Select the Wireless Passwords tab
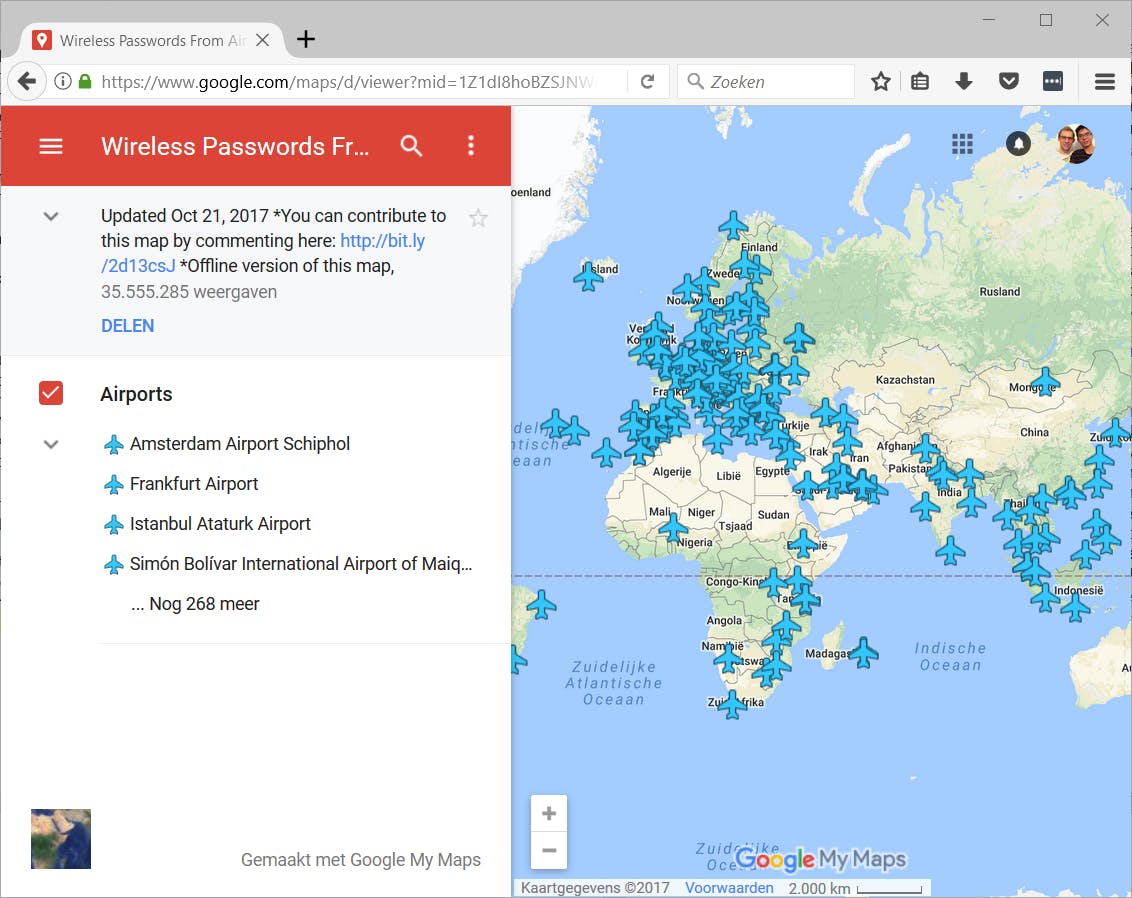This screenshot has height=898, width=1132. (x=152, y=40)
